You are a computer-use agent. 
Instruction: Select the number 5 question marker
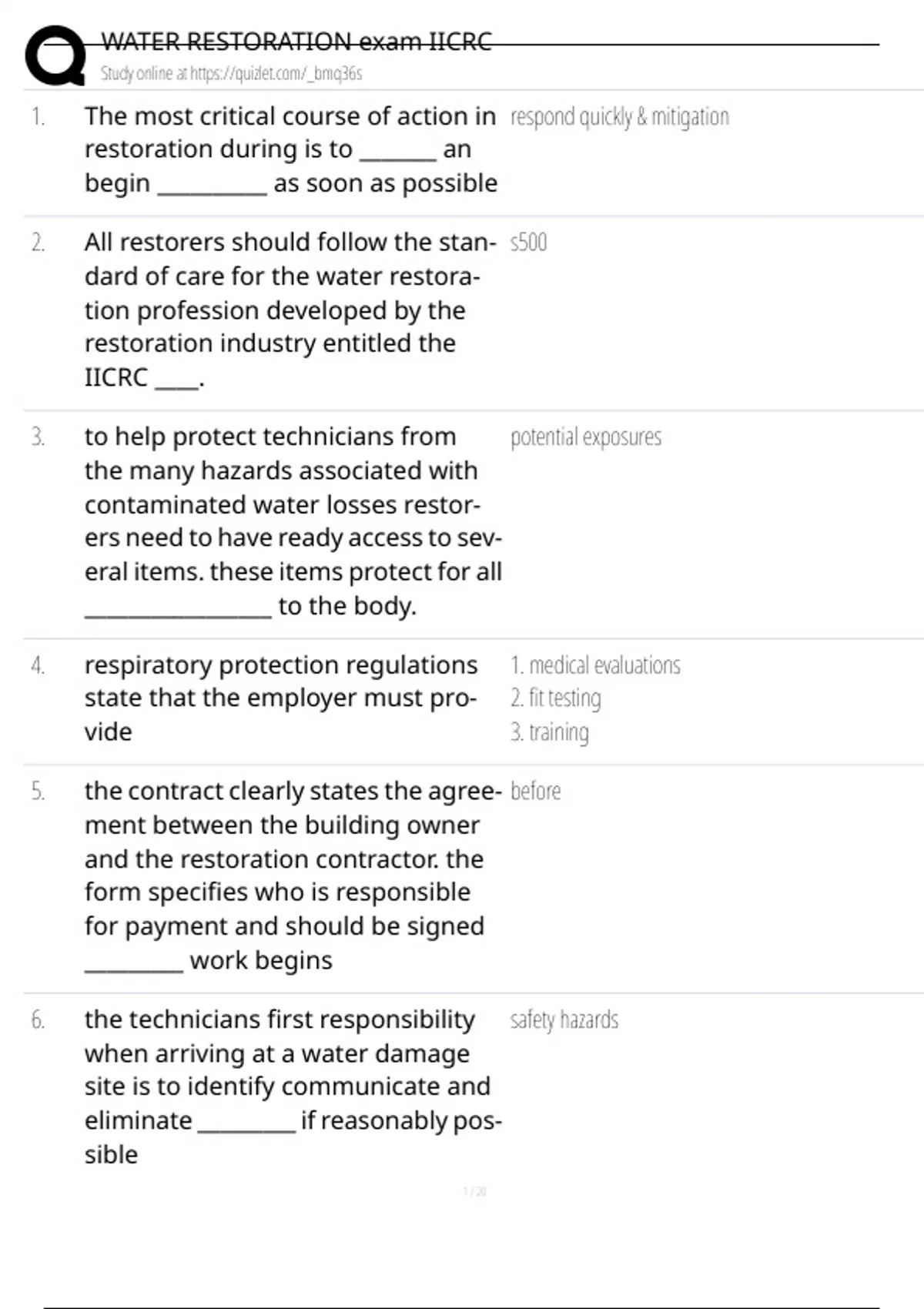[38, 792]
